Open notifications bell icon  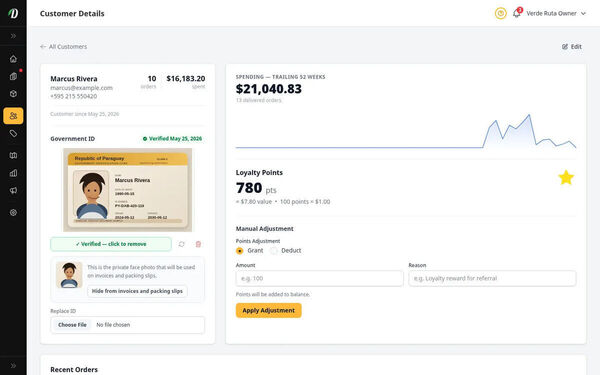(x=517, y=13)
